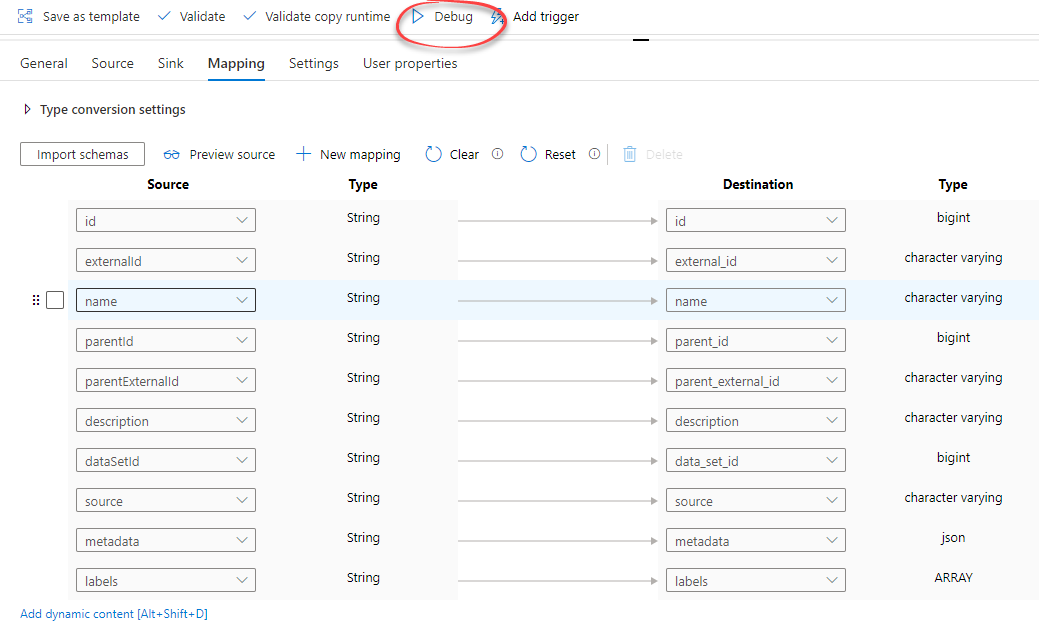Expand Type conversion settings
Screen dimensions: 1039x644
tap(27, 109)
